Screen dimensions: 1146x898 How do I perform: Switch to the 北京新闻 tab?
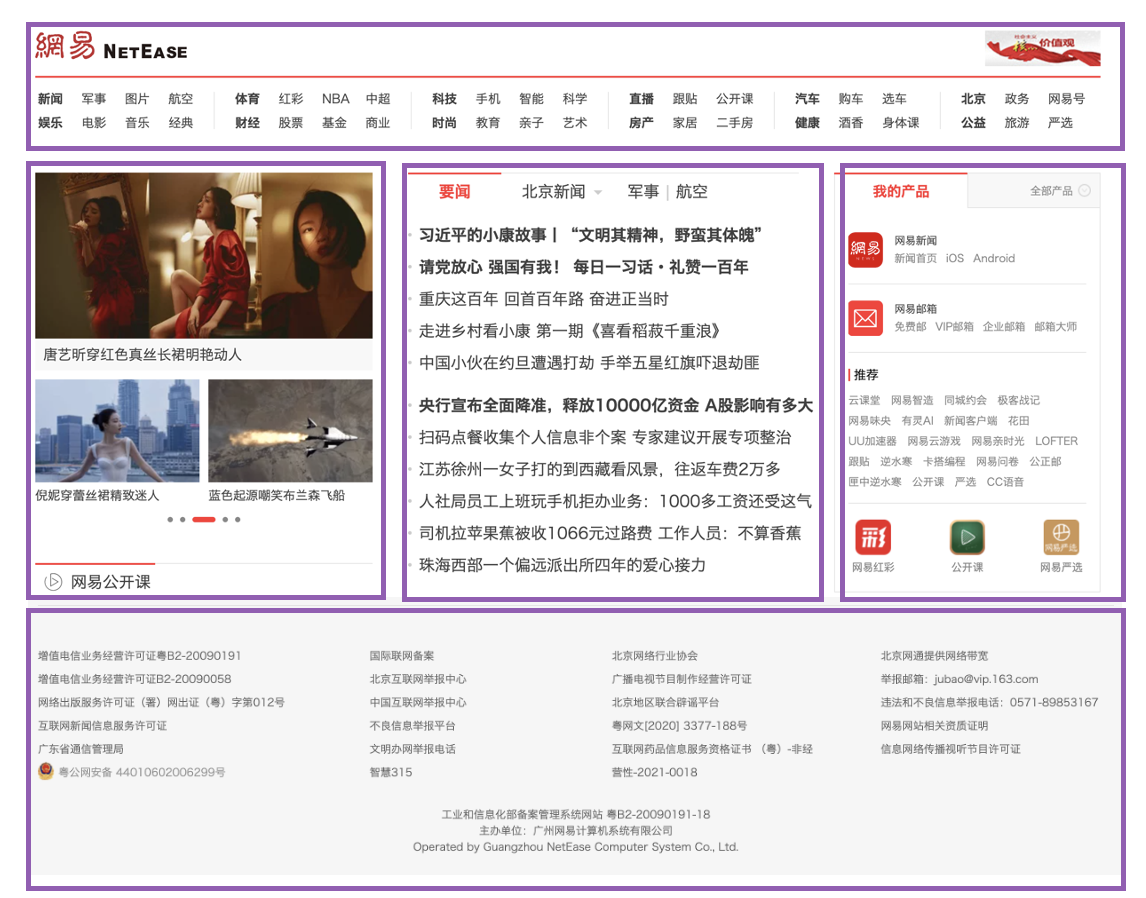(x=553, y=191)
